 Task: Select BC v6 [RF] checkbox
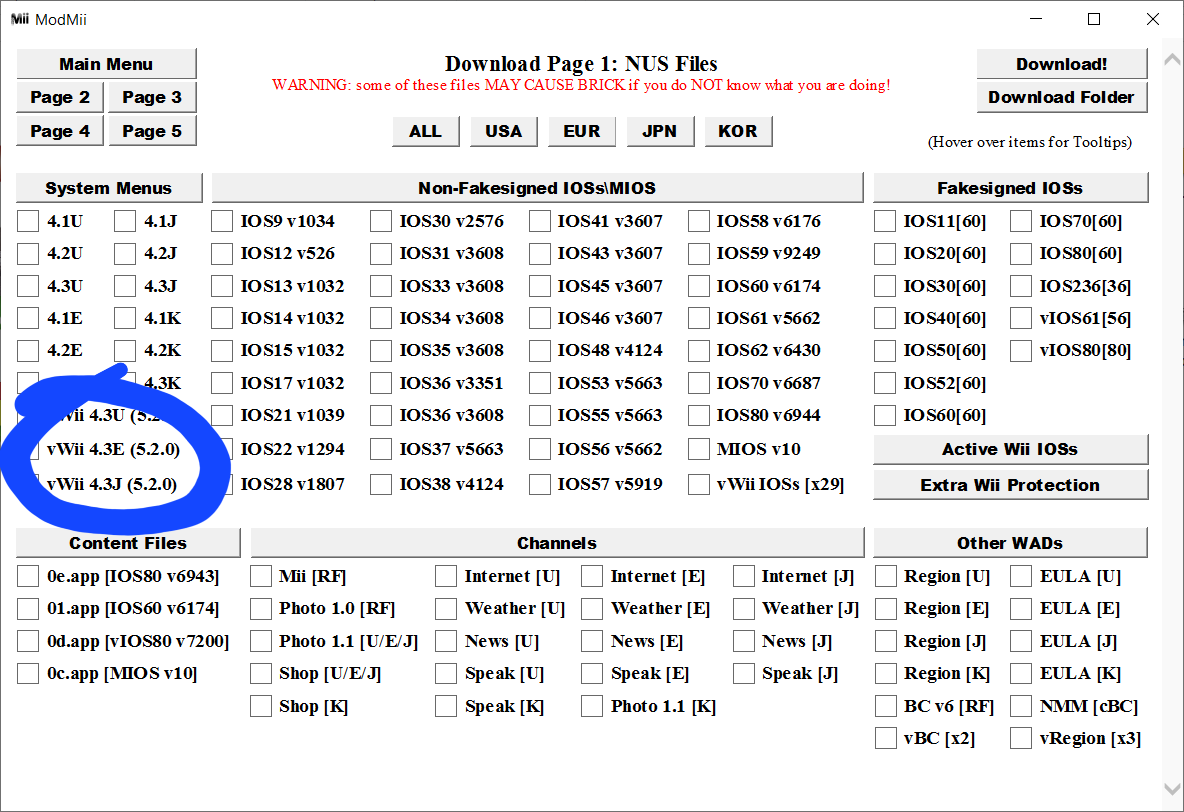pos(885,706)
